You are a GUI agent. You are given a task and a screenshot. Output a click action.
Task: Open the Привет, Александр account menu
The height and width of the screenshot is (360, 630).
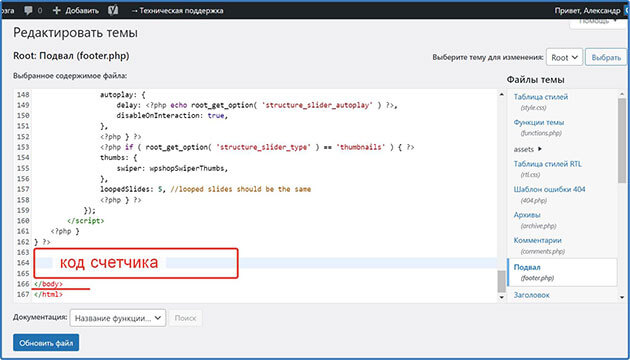[x=587, y=11]
